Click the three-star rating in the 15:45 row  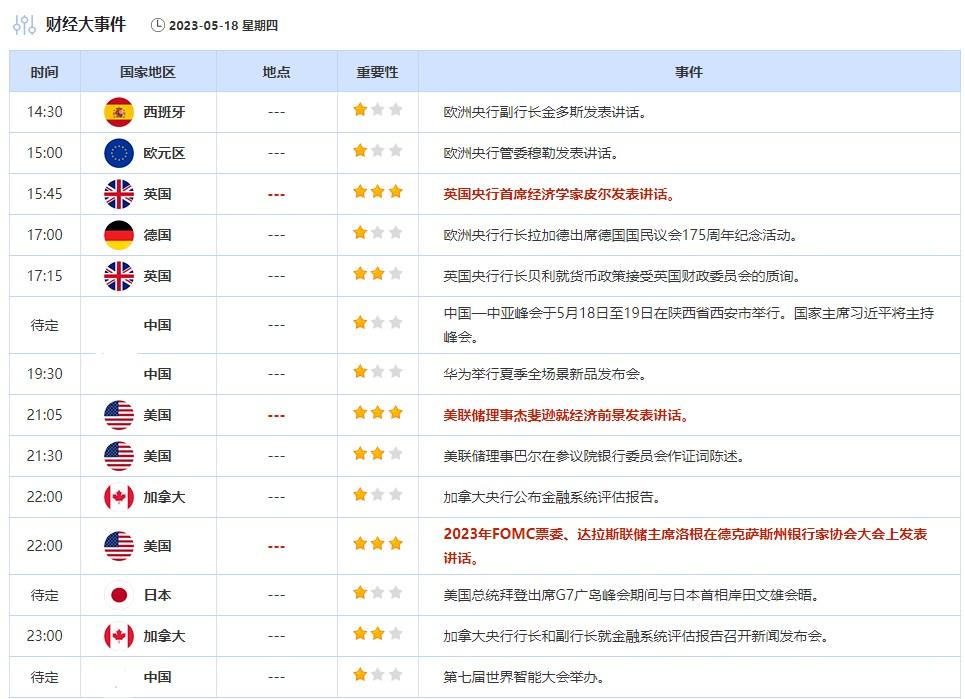pos(377,192)
